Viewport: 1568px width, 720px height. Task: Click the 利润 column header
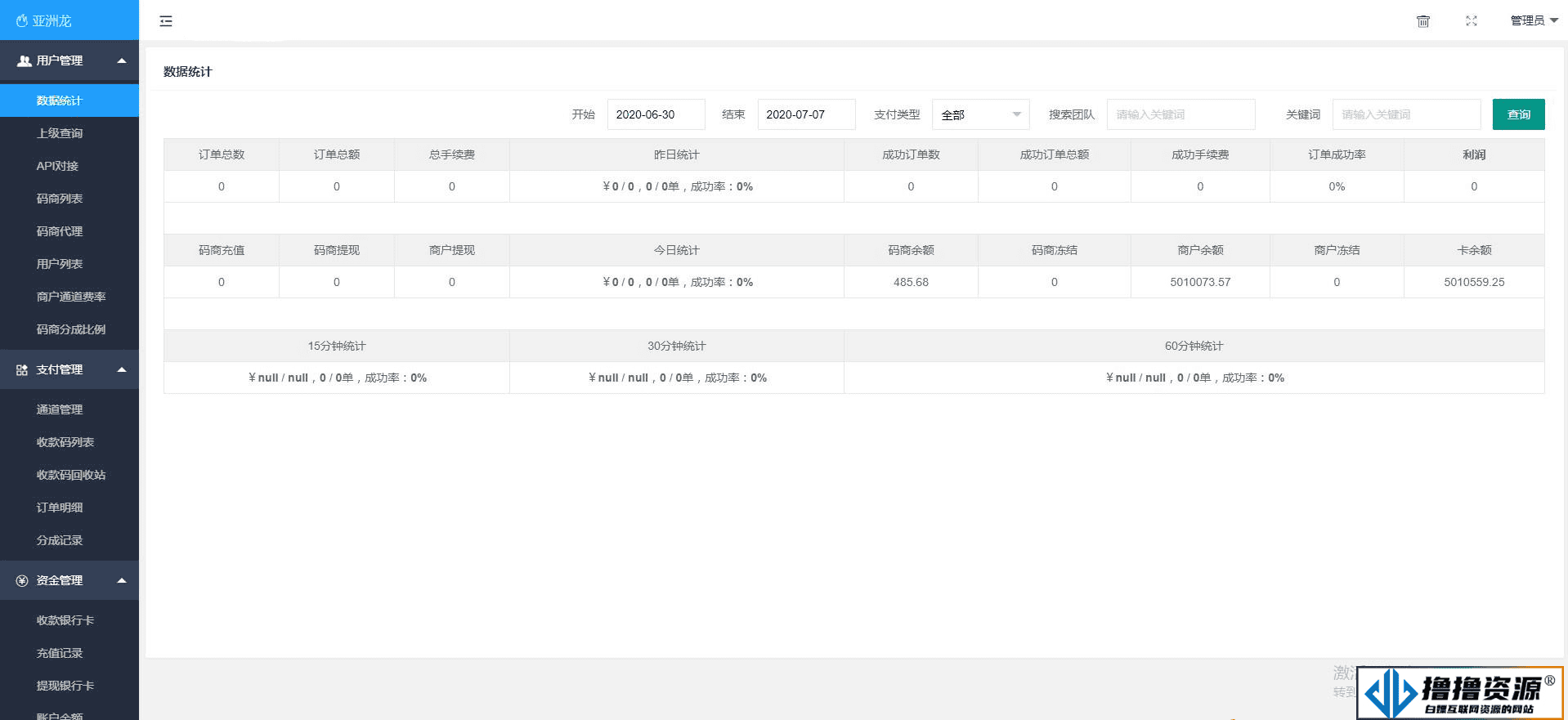tap(1474, 154)
